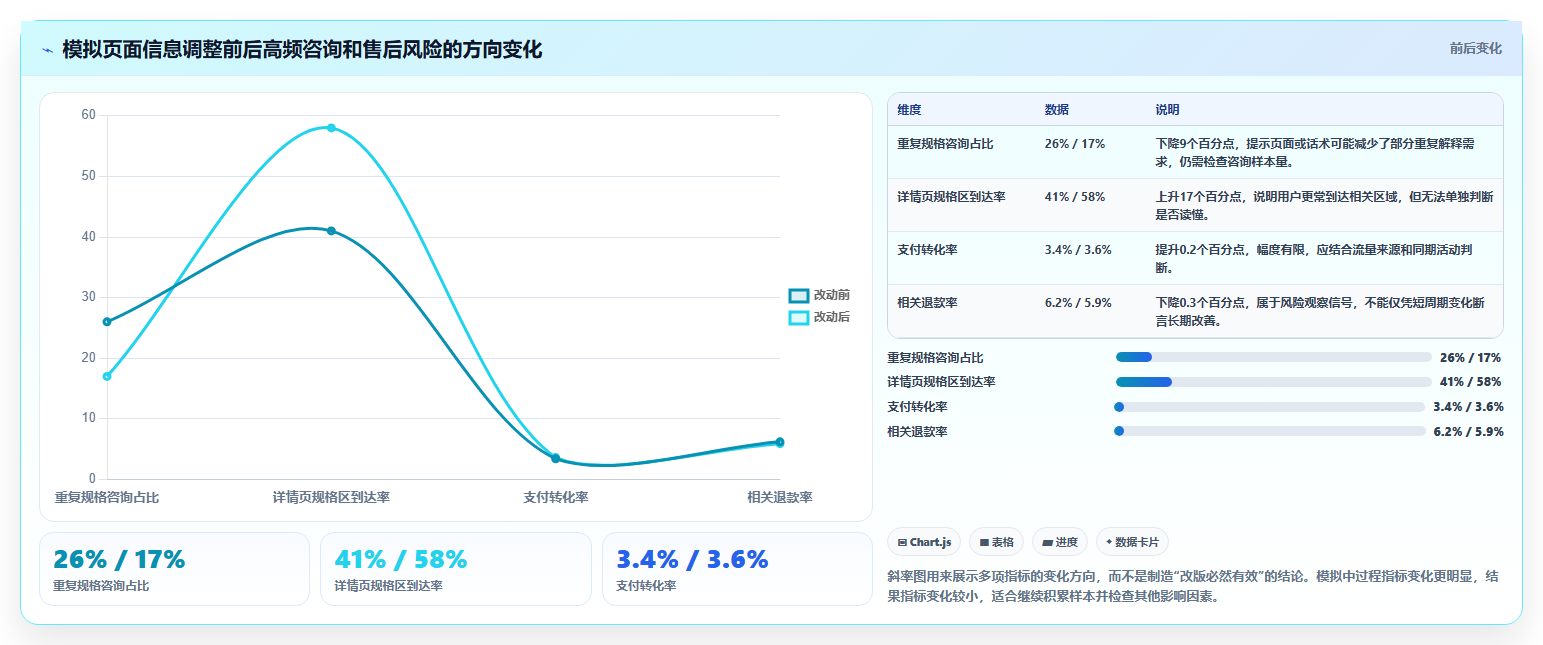Click the 维度 column header
This screenshot has width=1543, height=645.
coord(909,110)
